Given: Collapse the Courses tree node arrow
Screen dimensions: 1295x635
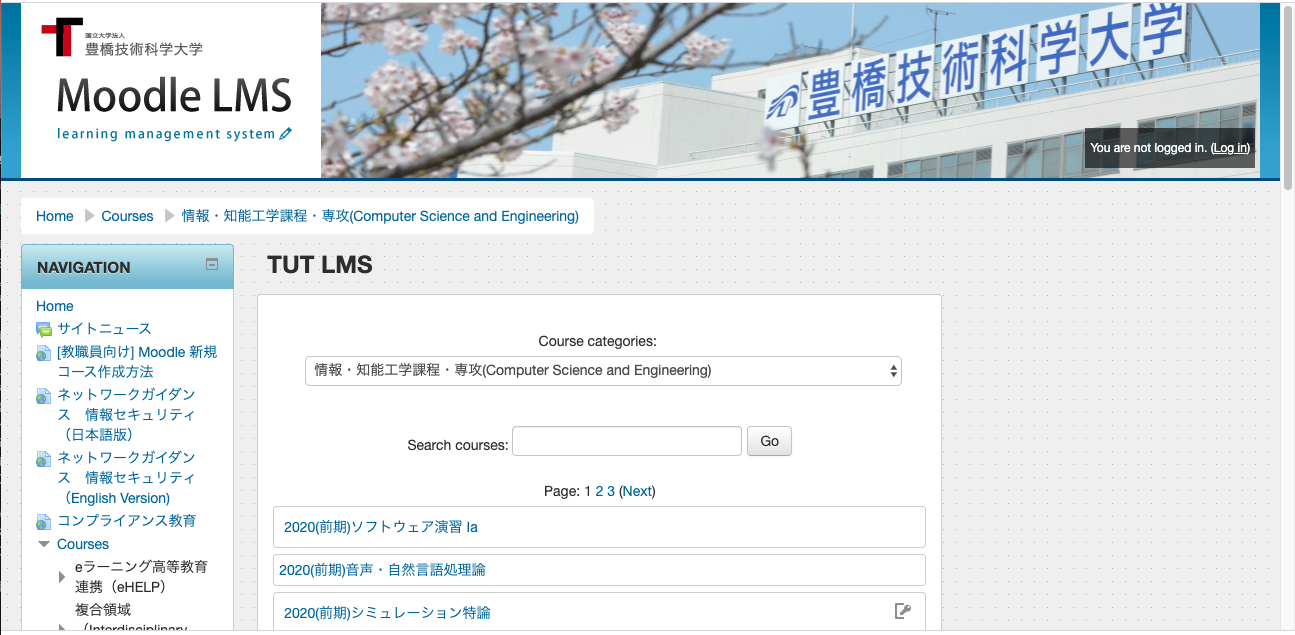Looking at the screenshot, I should [x=44, y=544].
